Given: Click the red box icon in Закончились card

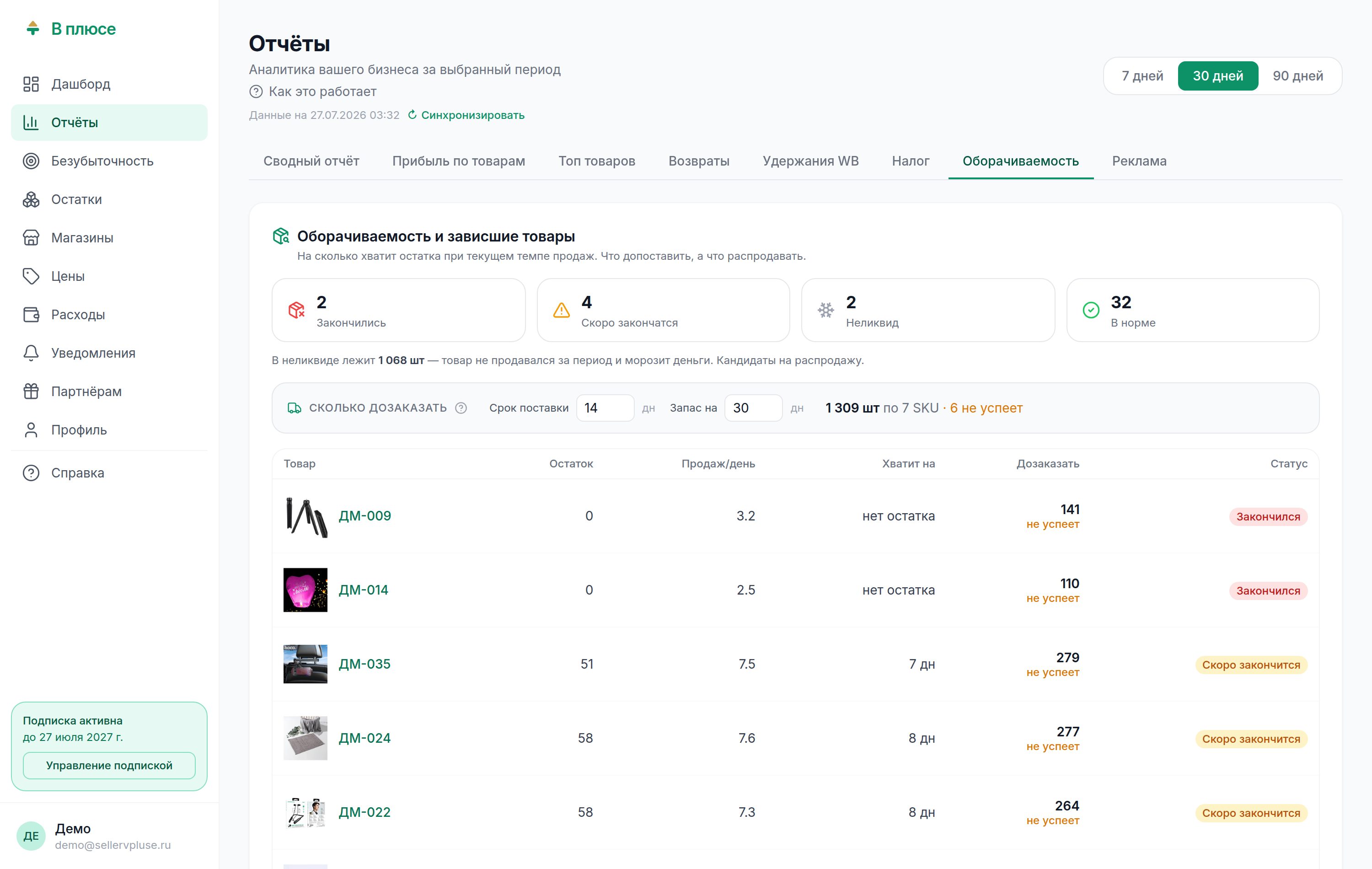Looking at the screenshot, I should (x=296, y=310).
